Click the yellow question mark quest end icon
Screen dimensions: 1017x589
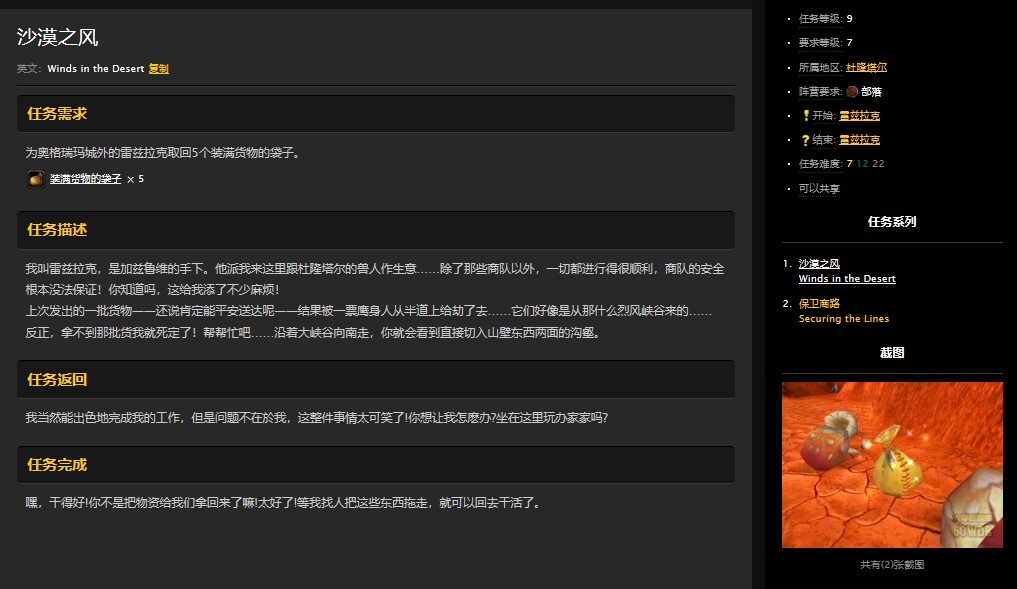[805, 140]
